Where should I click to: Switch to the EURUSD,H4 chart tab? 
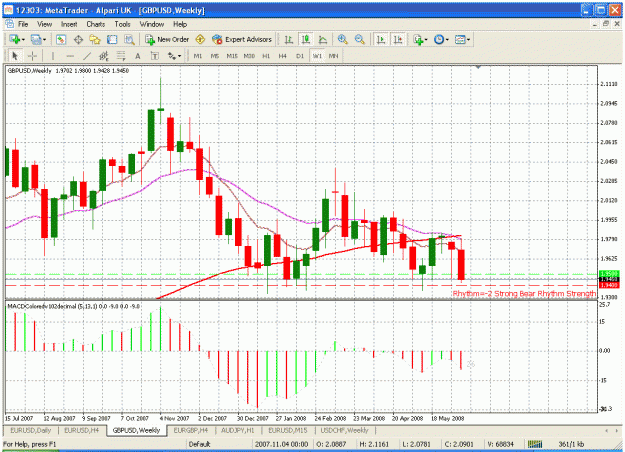coord(82,430)
